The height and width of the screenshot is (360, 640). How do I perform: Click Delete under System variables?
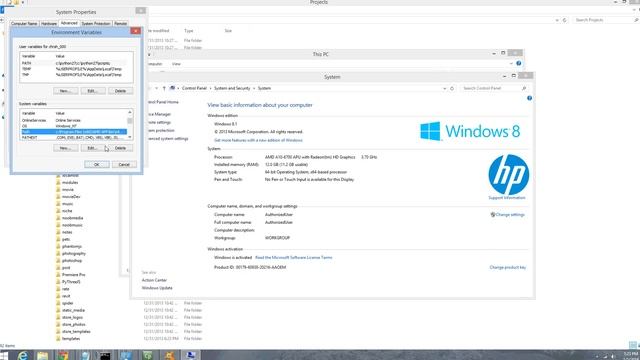(x=120, y=148)
